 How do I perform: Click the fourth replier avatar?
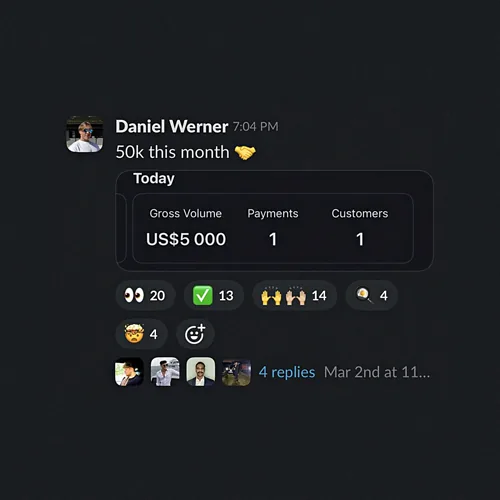[236, 372]
